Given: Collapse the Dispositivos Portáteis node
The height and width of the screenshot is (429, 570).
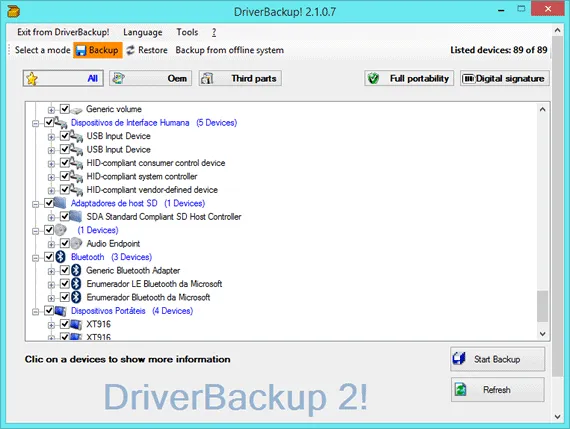Looking at the screenshot, I should (35, 312).
